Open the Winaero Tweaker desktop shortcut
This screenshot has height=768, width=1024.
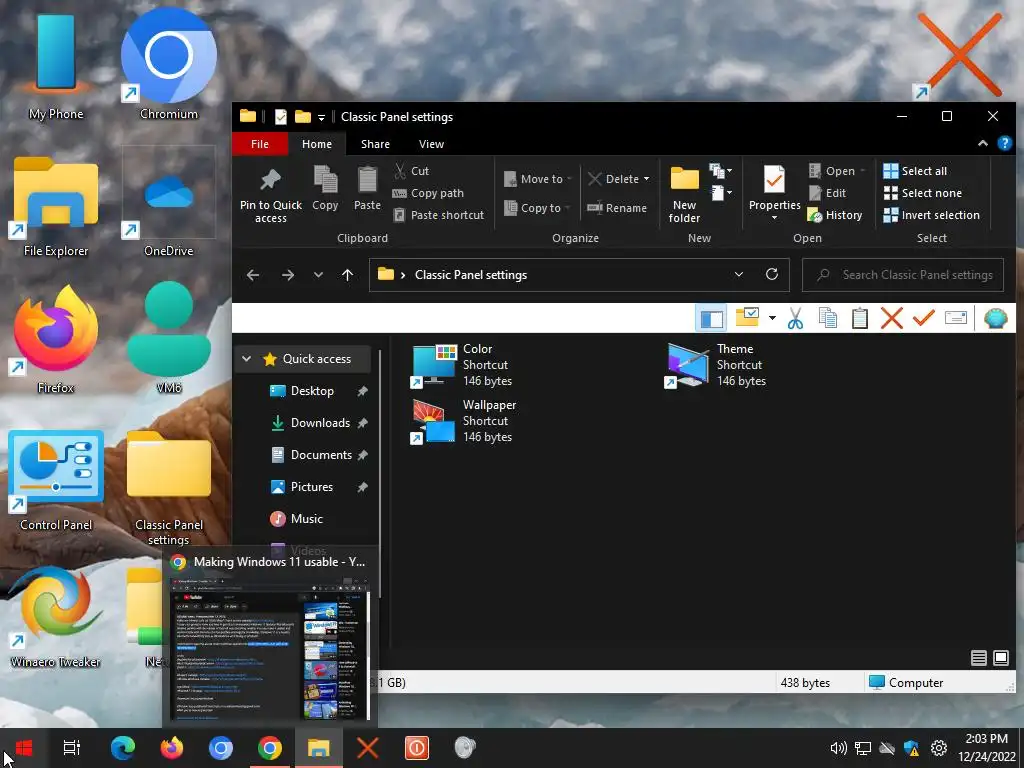click(x=56, y=618)
